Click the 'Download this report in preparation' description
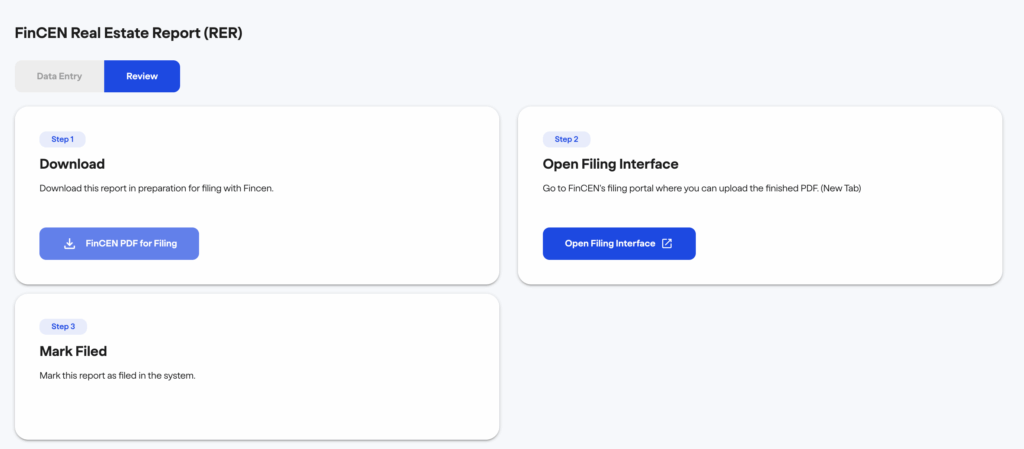The height and width of the screenshot is (449, 1024). (156, 188)
